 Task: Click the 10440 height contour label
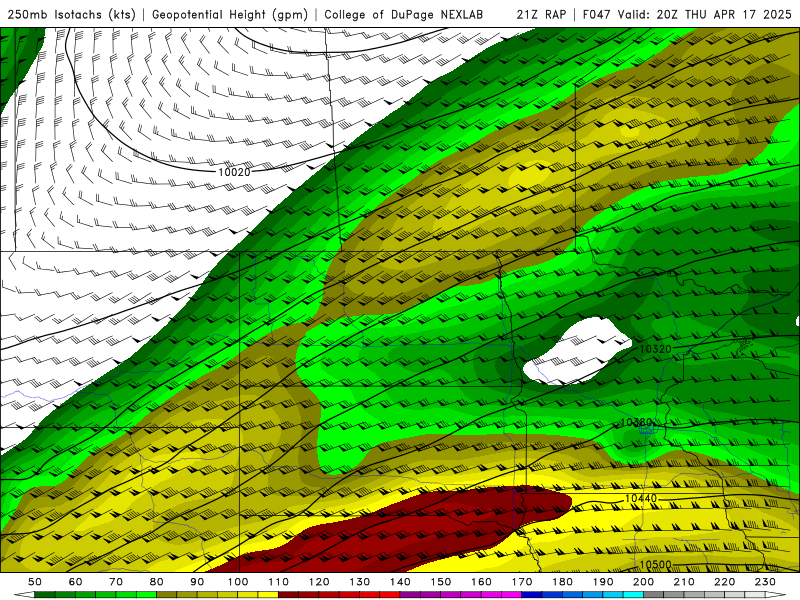pos(641,498)
